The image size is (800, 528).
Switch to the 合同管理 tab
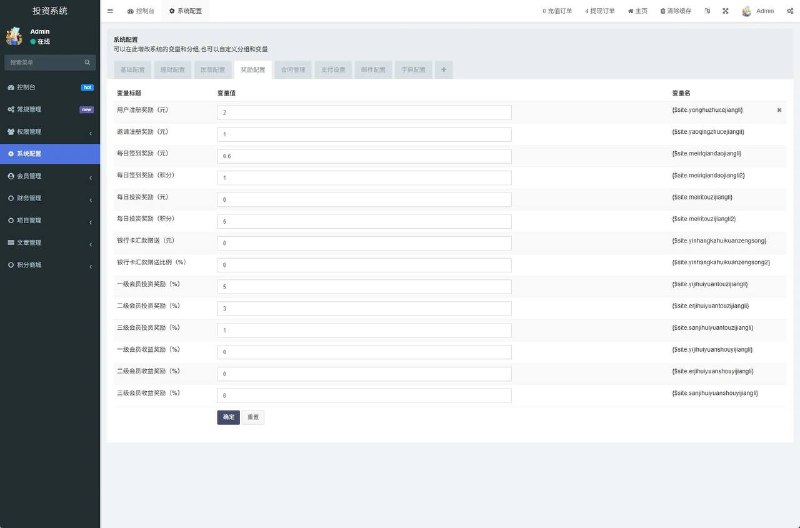pos(293,69)
